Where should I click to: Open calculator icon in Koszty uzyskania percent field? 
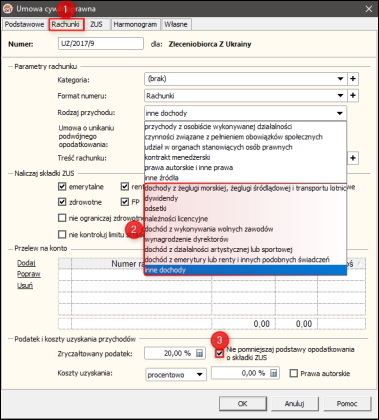pyautogui.click(x=273, y=373)
